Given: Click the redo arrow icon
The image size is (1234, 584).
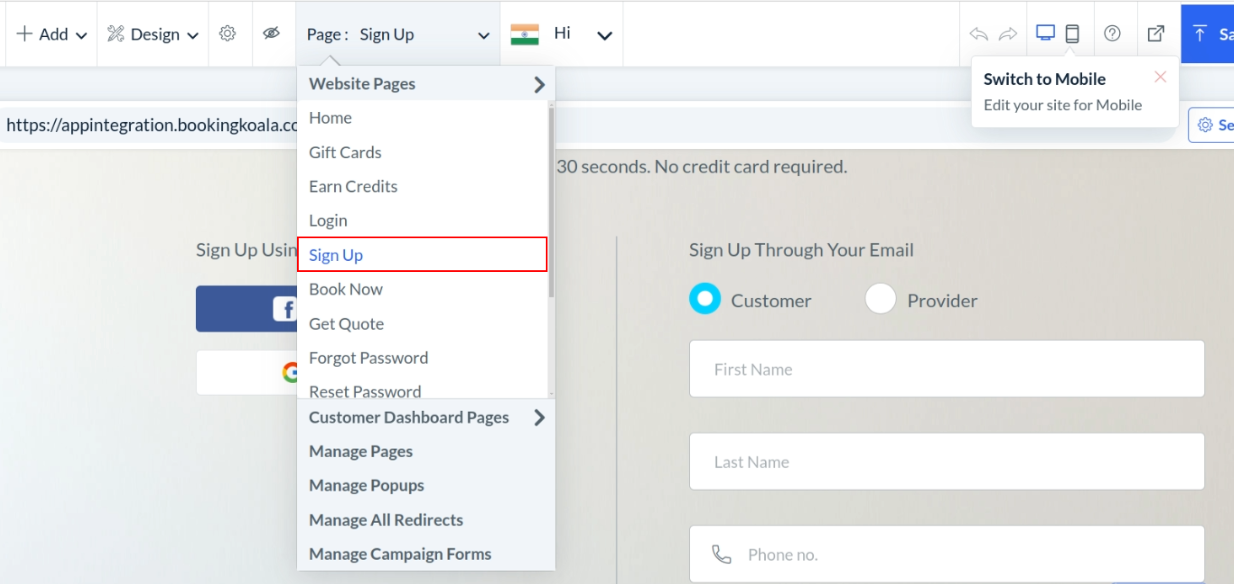Looking at the screenshot, I should pos(1008,34).
